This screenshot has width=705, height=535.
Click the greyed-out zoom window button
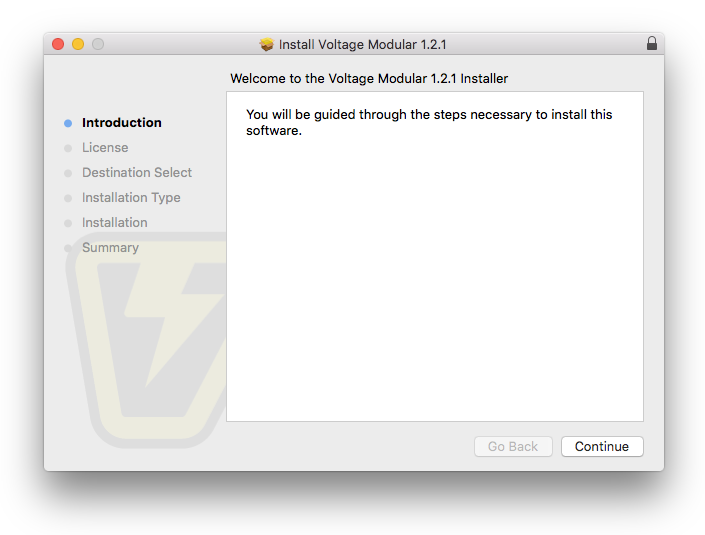click(x=98, y=44)
